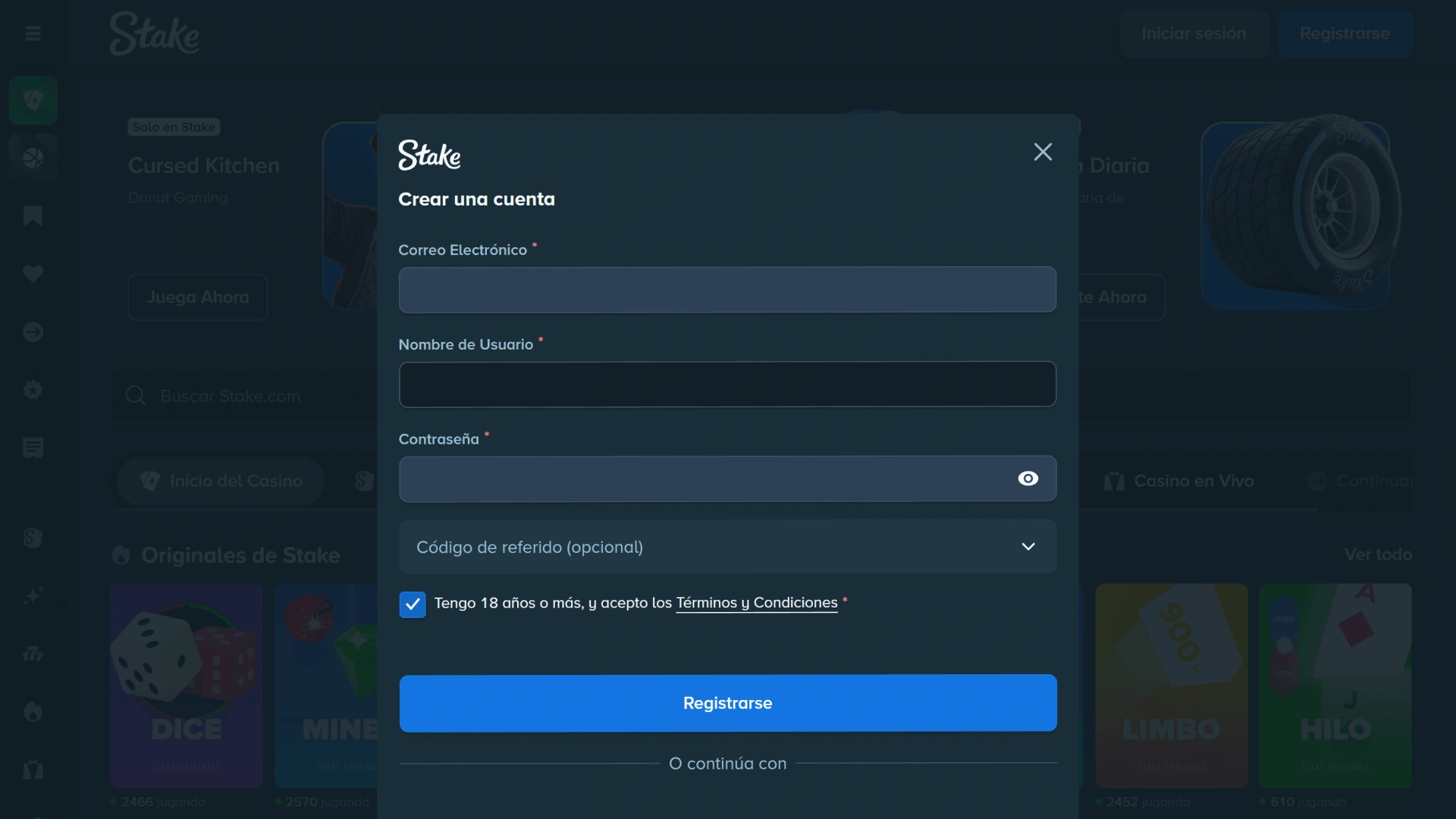Open the Continuar tab
The image size is (1456, 819).
click(x=1361, y=481)
